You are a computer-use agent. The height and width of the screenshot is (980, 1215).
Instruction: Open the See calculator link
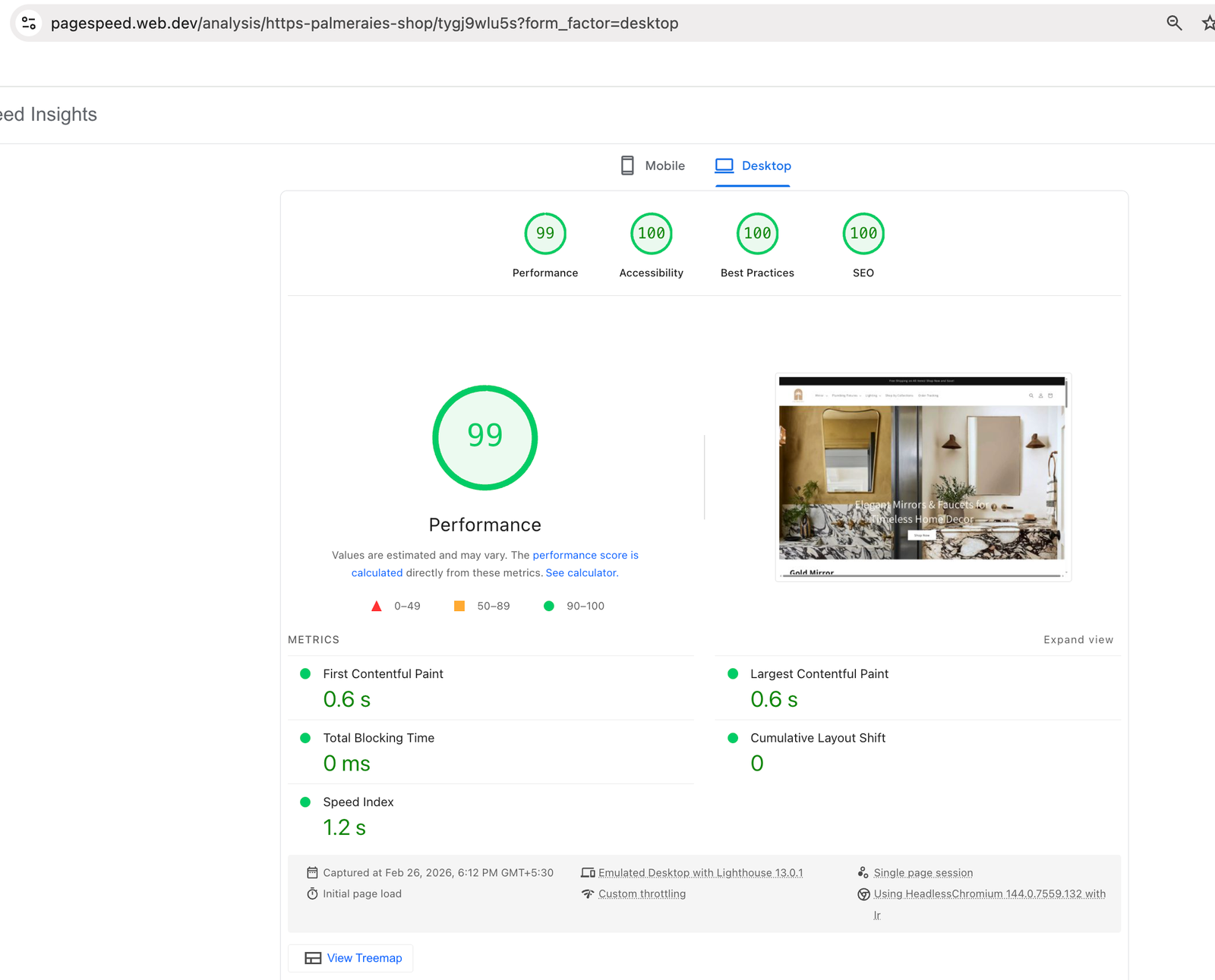point(581,572)
